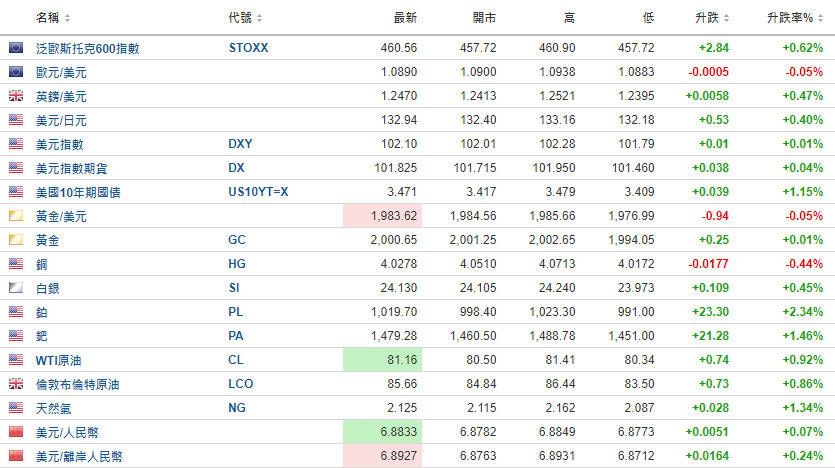Click the UK flag icon beside 英鎊/美元

pos(16,96)
